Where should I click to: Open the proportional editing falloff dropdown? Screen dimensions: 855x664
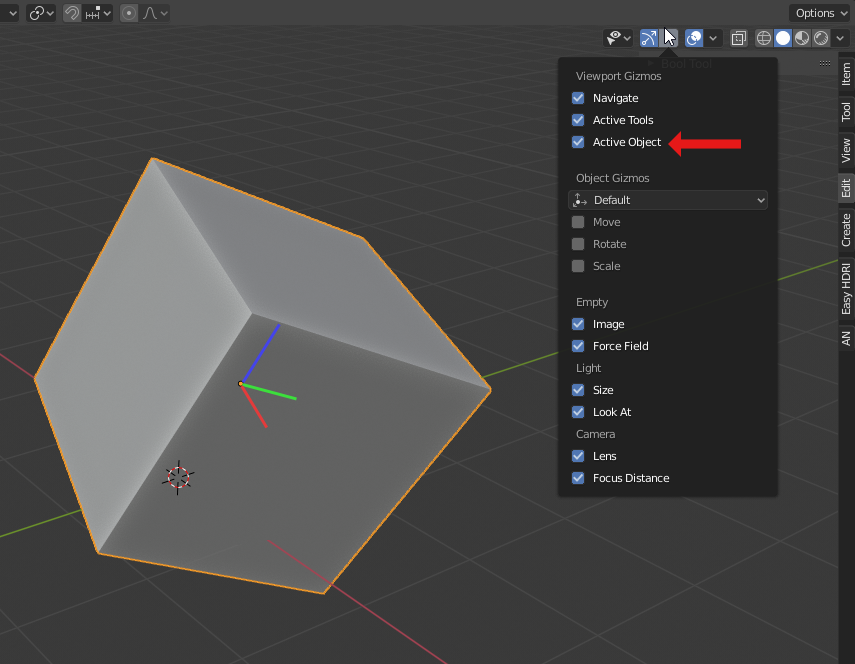155,13
